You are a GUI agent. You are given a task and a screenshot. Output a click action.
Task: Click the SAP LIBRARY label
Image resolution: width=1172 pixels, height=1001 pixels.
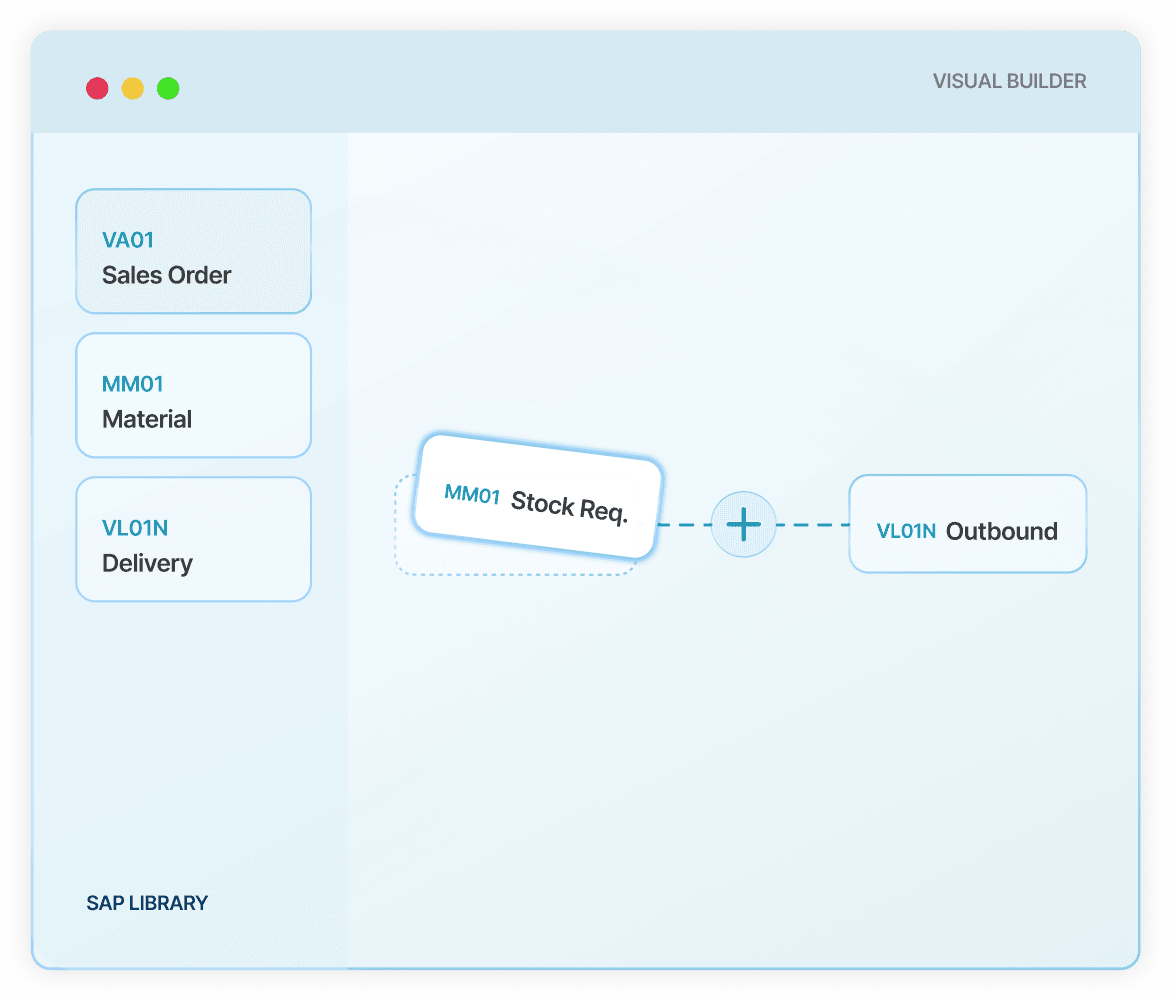147,903
